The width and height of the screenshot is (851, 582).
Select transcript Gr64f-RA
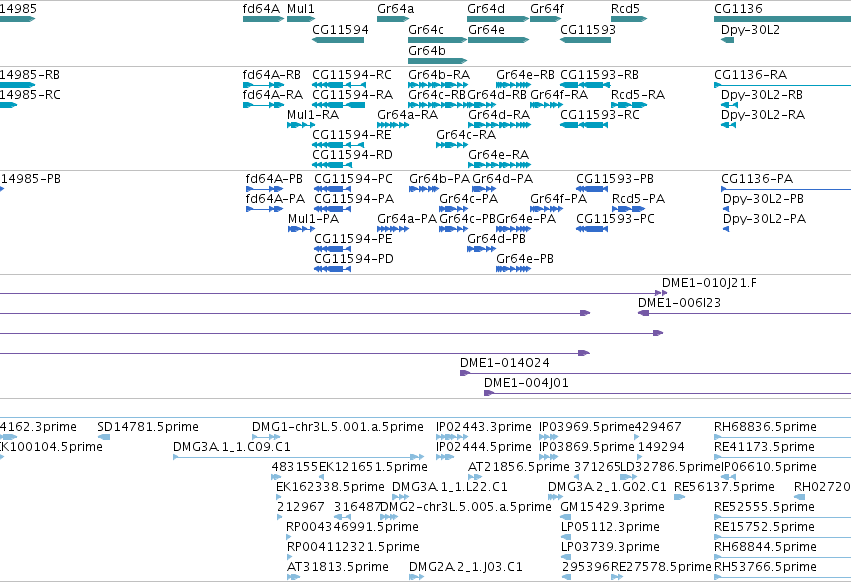click(546, 105)
